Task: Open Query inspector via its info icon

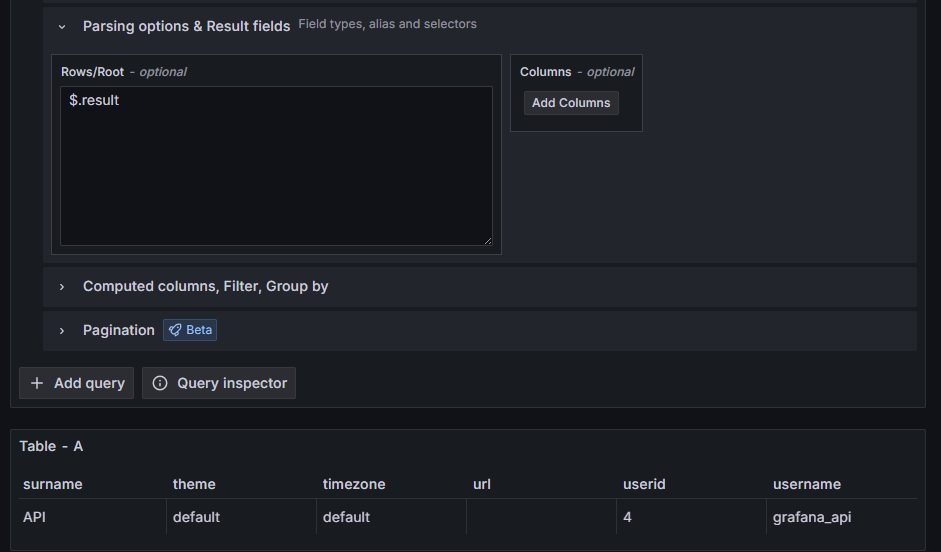Action: pyautogui.click(x=160, y=383)
